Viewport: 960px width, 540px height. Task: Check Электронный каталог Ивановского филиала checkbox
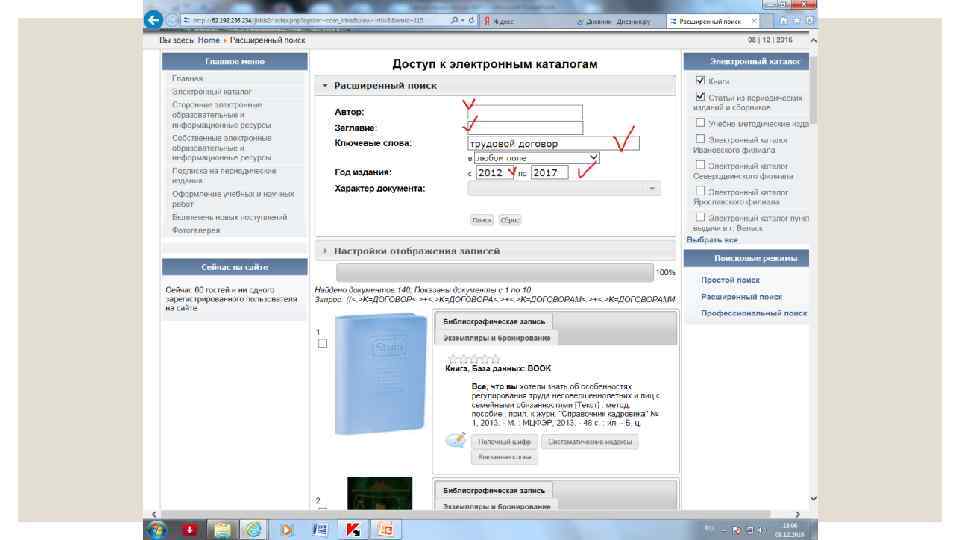pos(700,139)
